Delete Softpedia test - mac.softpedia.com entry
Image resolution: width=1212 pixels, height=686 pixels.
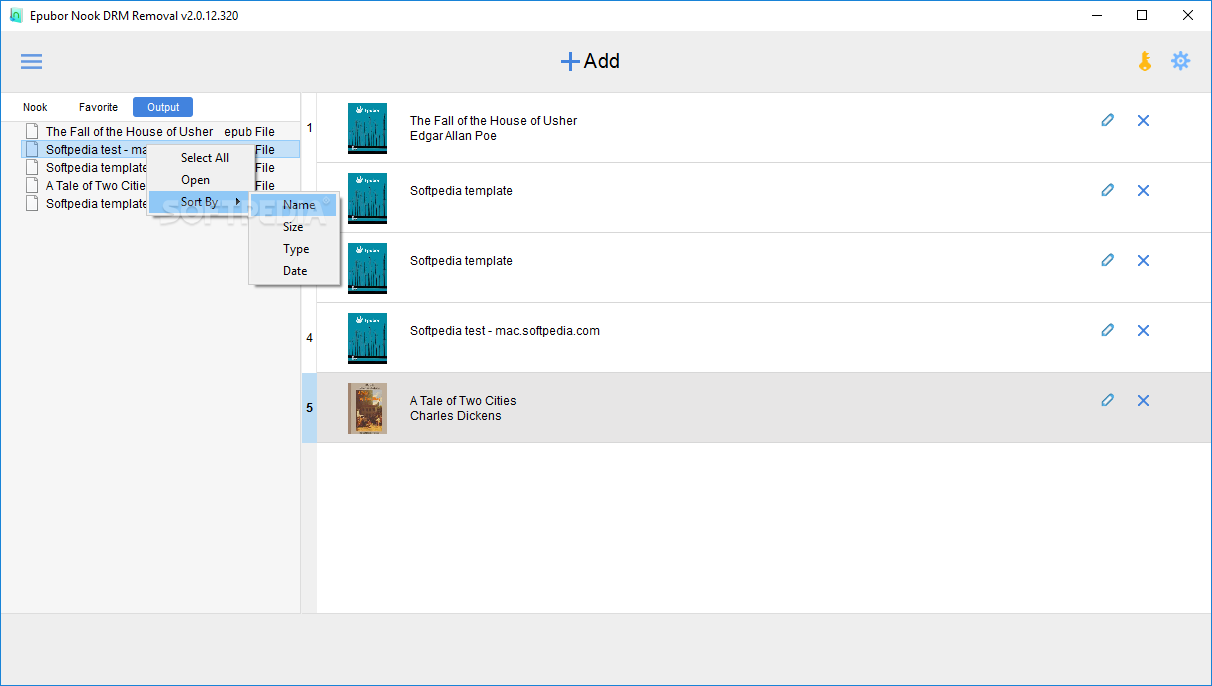[x=1143, y=330]
